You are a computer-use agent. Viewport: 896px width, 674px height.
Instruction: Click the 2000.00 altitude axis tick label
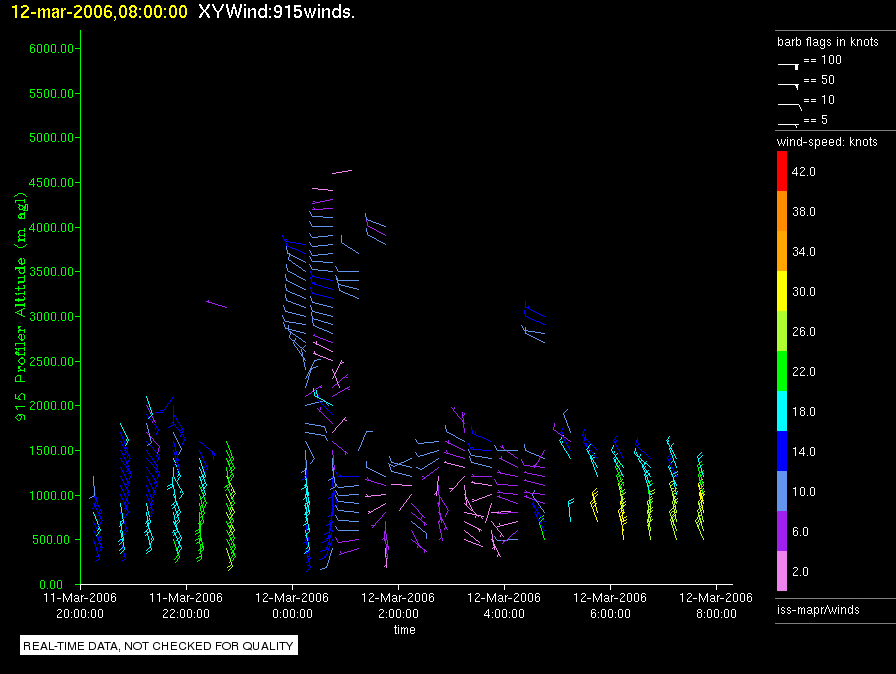pyautogui.click(x=51, y=406)
